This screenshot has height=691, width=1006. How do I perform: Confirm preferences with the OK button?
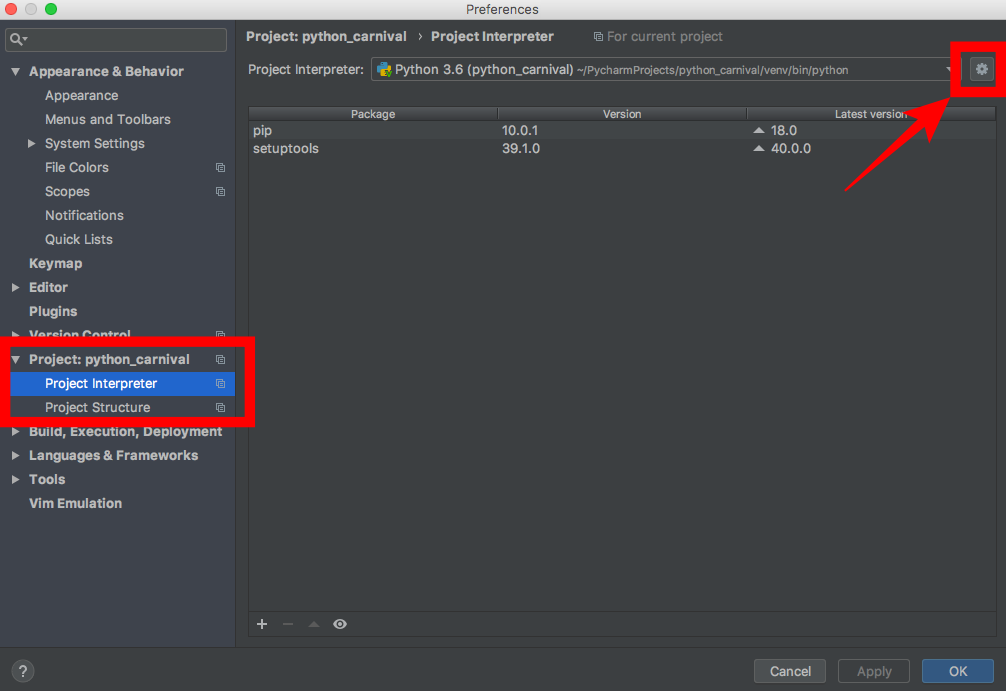[956, 670]
